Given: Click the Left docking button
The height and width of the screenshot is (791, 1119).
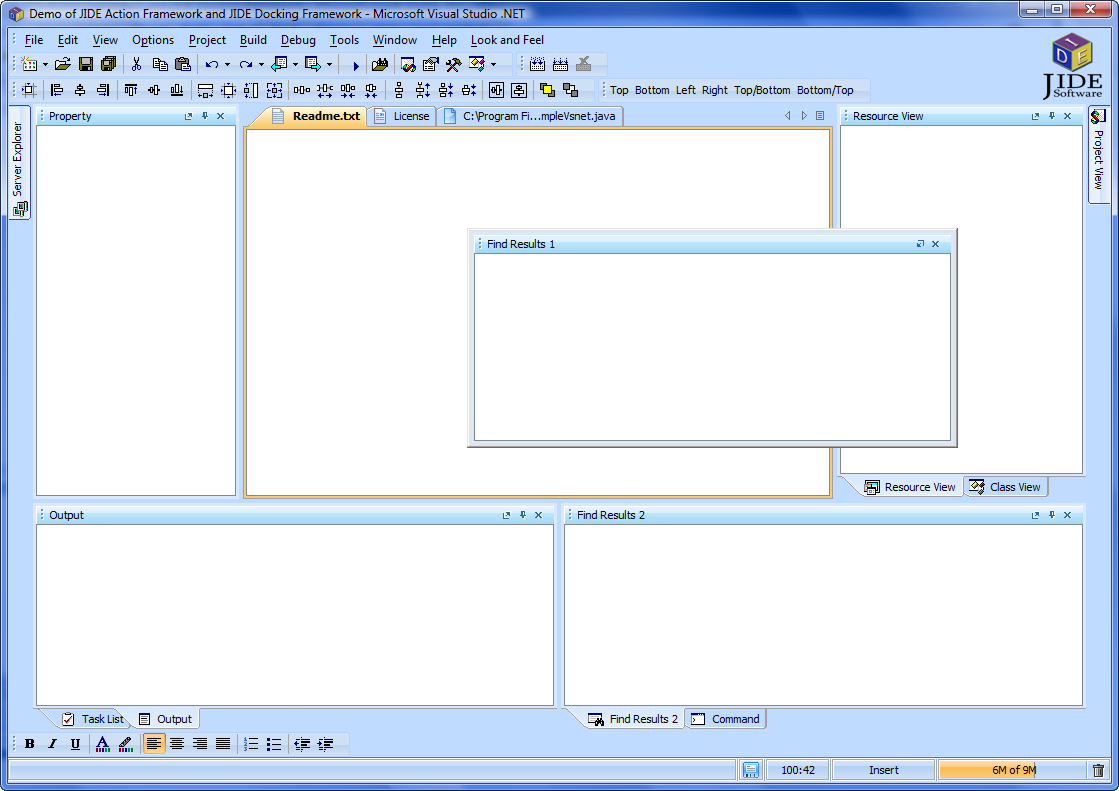Looking at the screenshot, I should (x=686, y=90).
